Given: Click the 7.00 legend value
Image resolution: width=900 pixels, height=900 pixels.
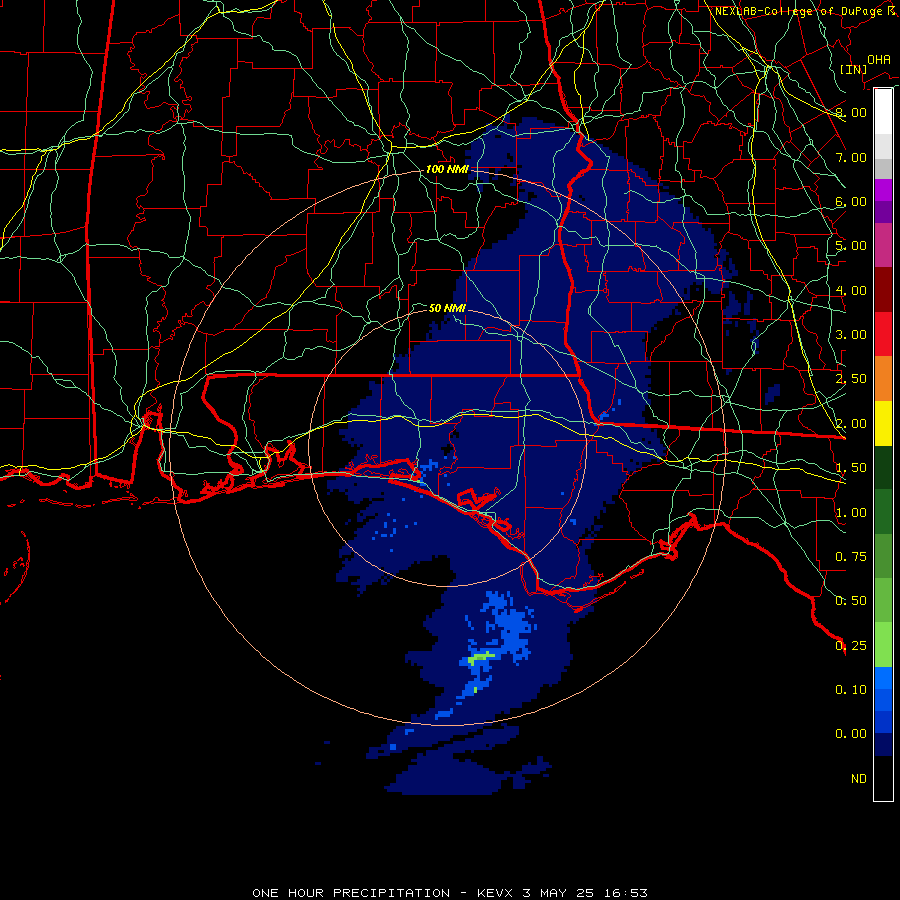Looking at the screenshot, I should (851, 157).
